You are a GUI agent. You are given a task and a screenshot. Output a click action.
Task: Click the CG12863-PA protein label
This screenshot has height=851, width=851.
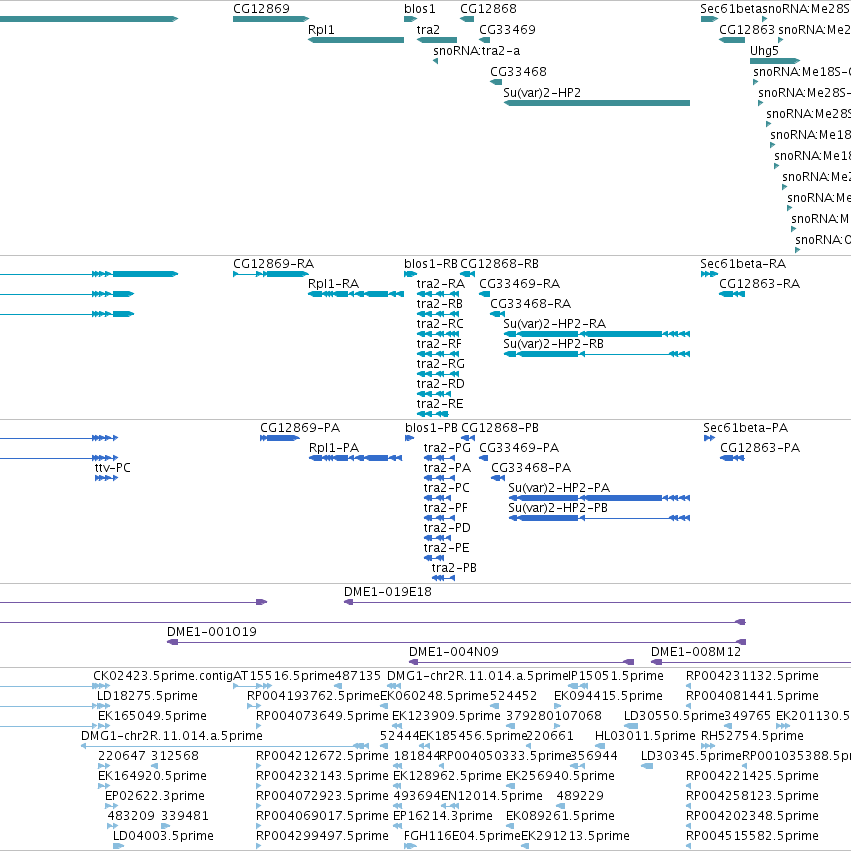[760, 448]
